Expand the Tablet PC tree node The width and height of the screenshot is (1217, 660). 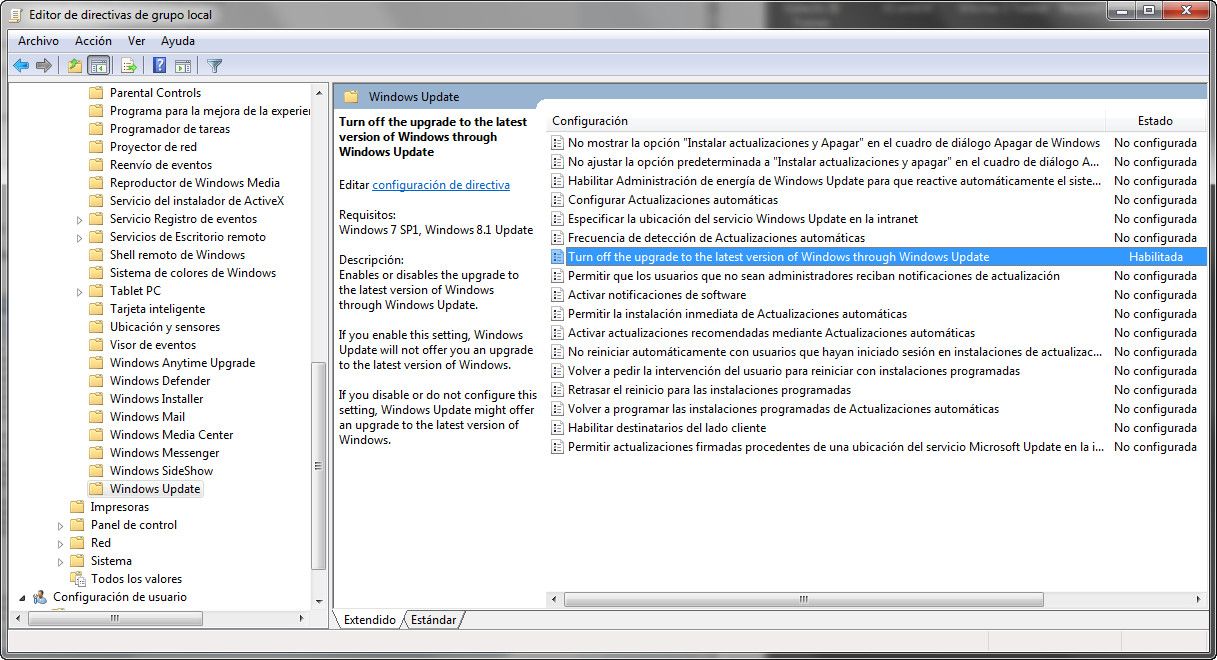[x=79, y=291]
